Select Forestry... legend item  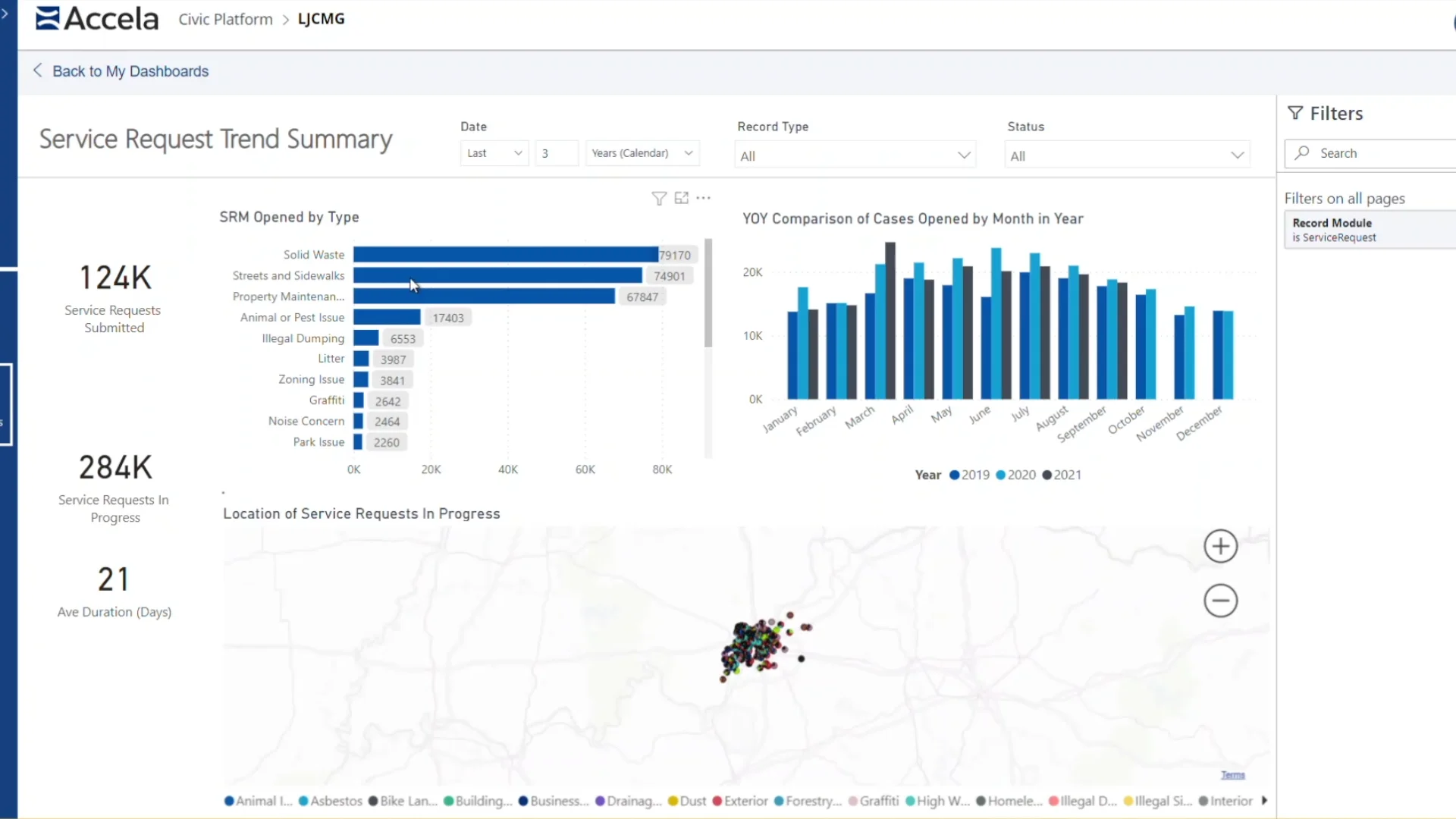click(x=808, y=801)
